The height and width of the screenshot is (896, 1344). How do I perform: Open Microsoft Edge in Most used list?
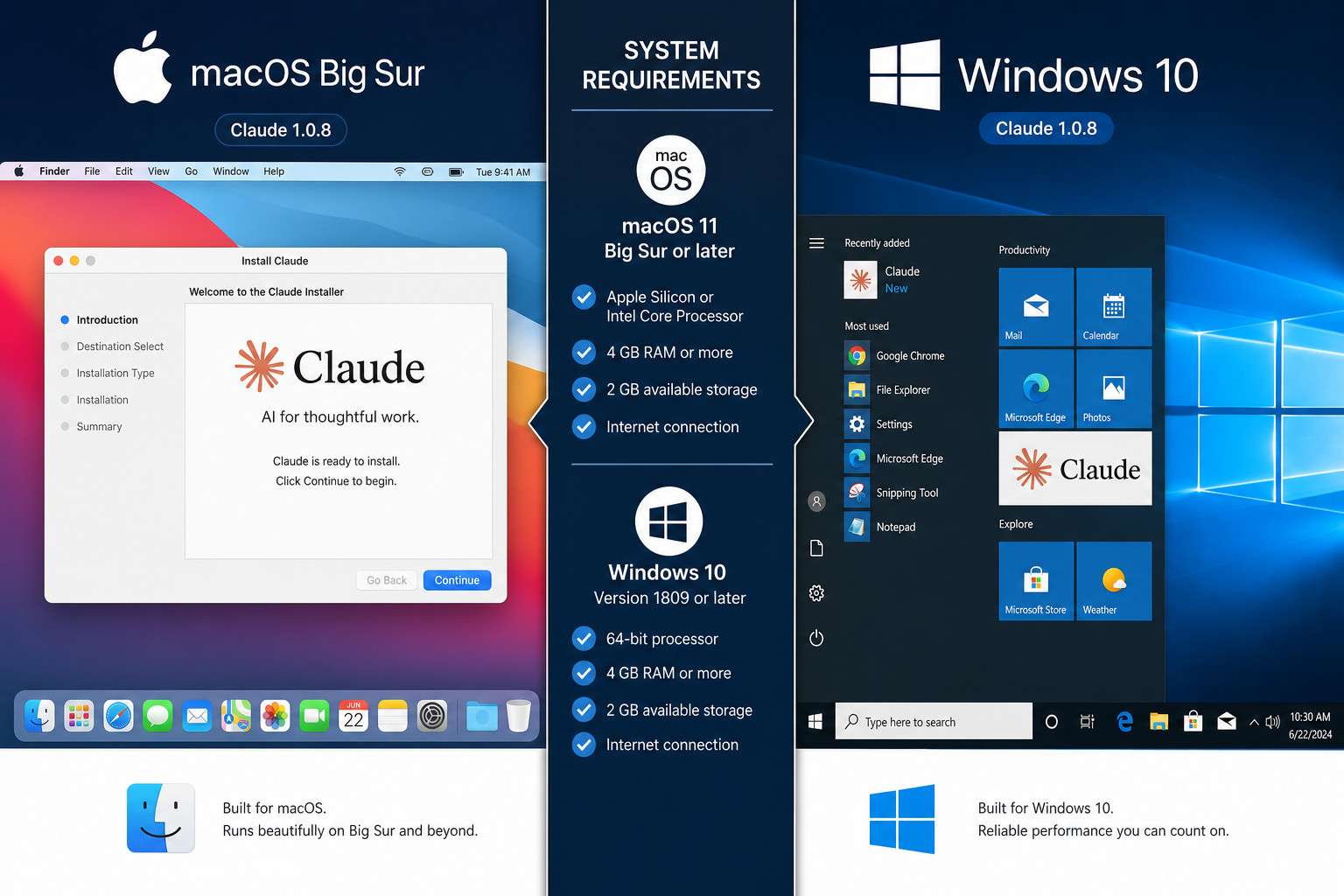pyautogui.click(x=893, y=458)
